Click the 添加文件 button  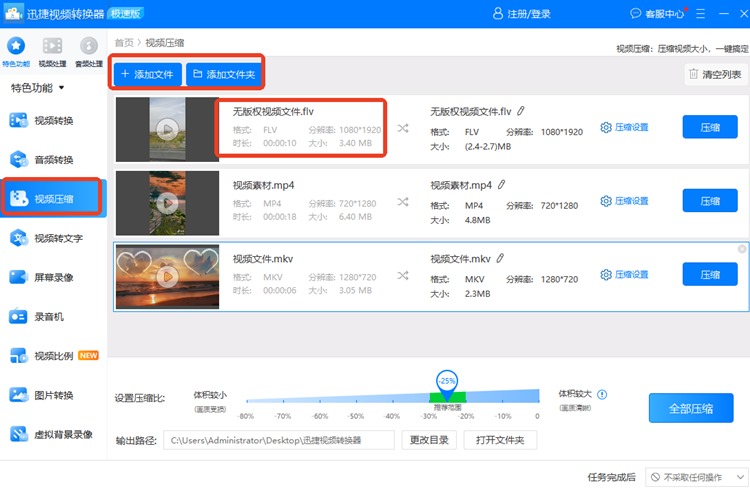coord(147,74)
